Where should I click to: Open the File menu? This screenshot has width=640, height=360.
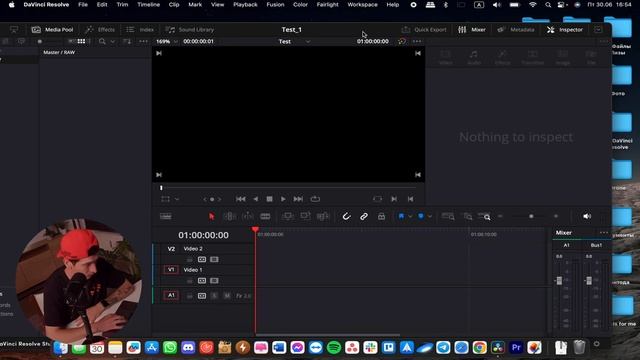83,4
